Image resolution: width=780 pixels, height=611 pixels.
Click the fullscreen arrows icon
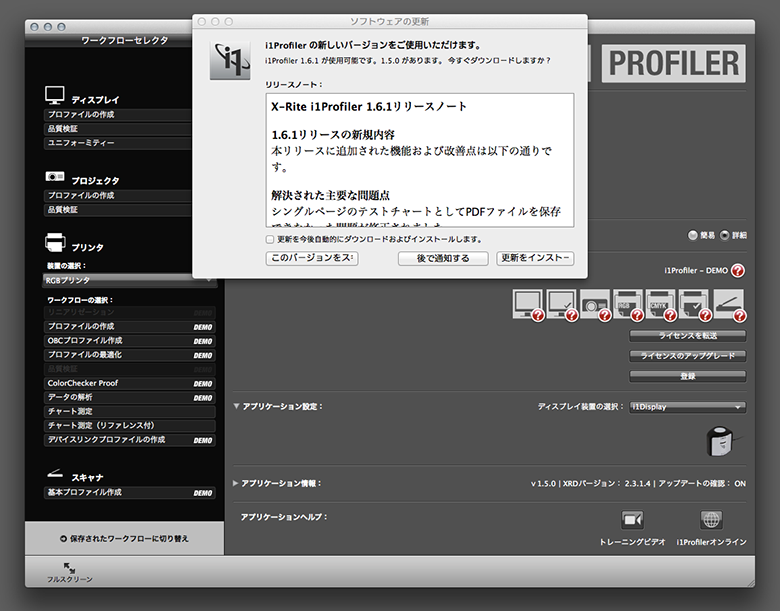[x=69, y=568]
